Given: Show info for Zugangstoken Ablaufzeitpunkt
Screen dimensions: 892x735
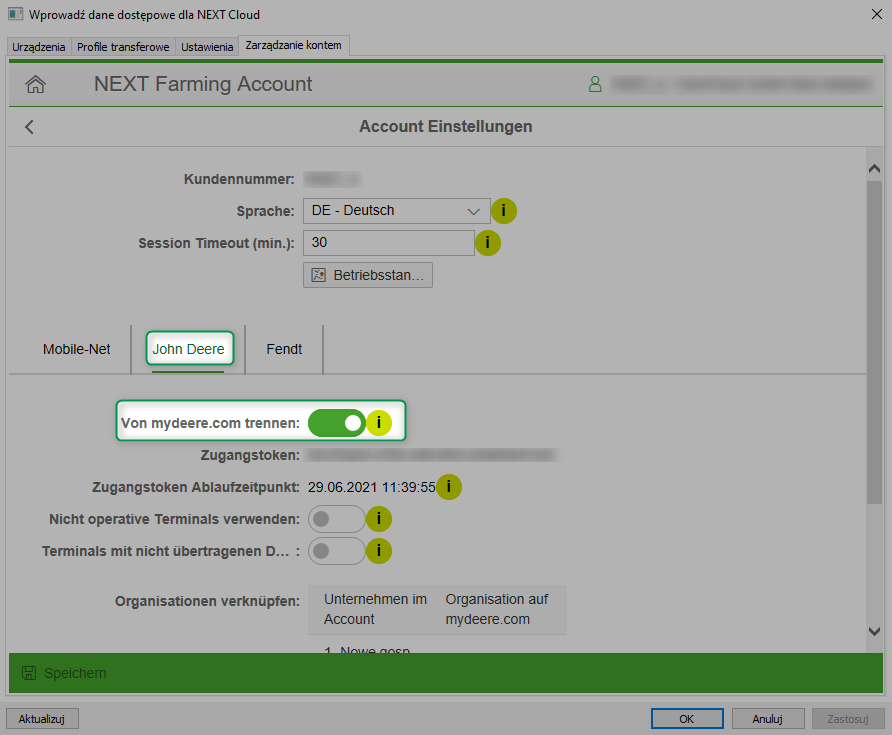Looking at the screenshot, I should (x=449, y=487).
